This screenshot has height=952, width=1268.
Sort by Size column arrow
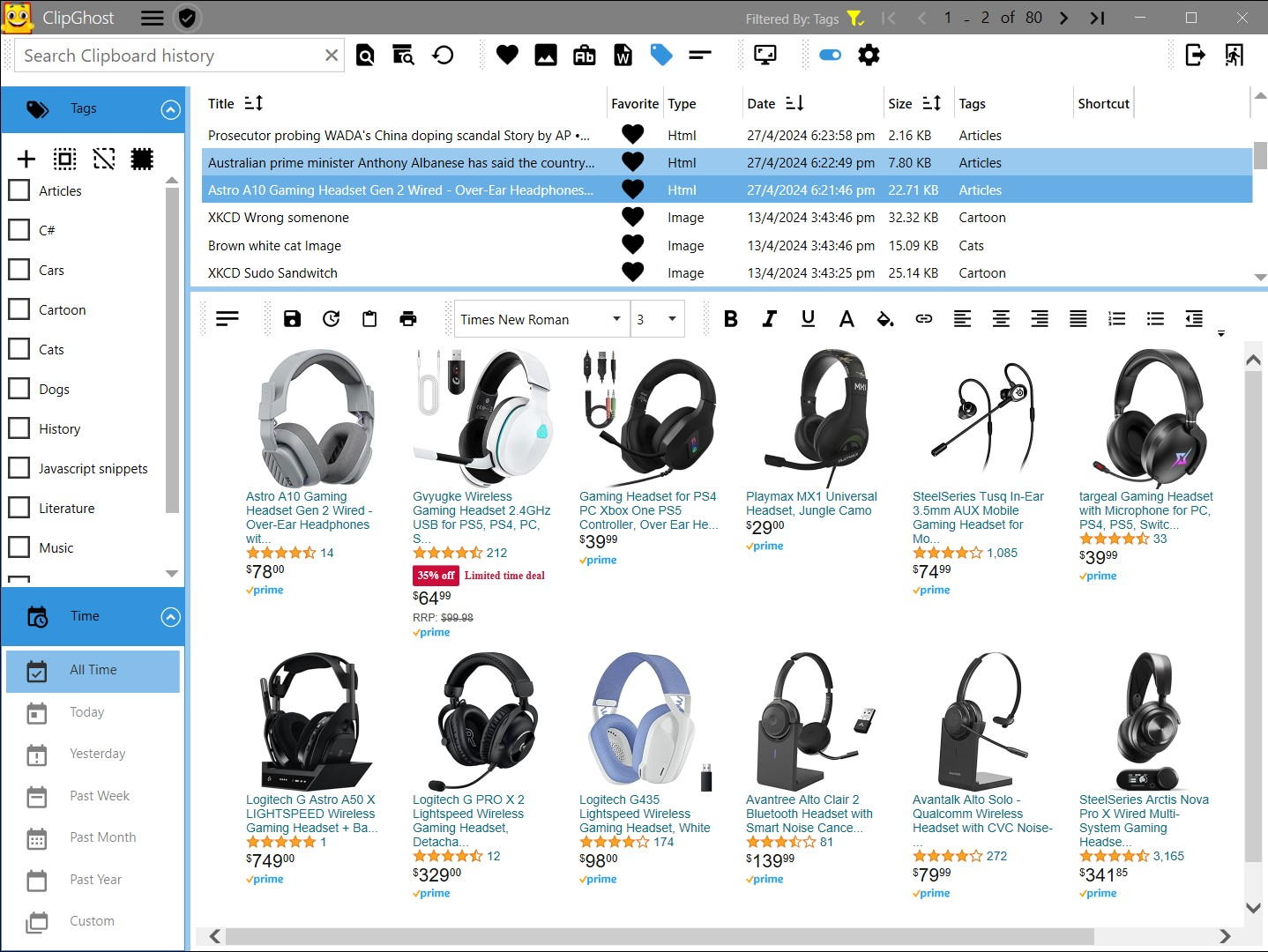(932, 103)
